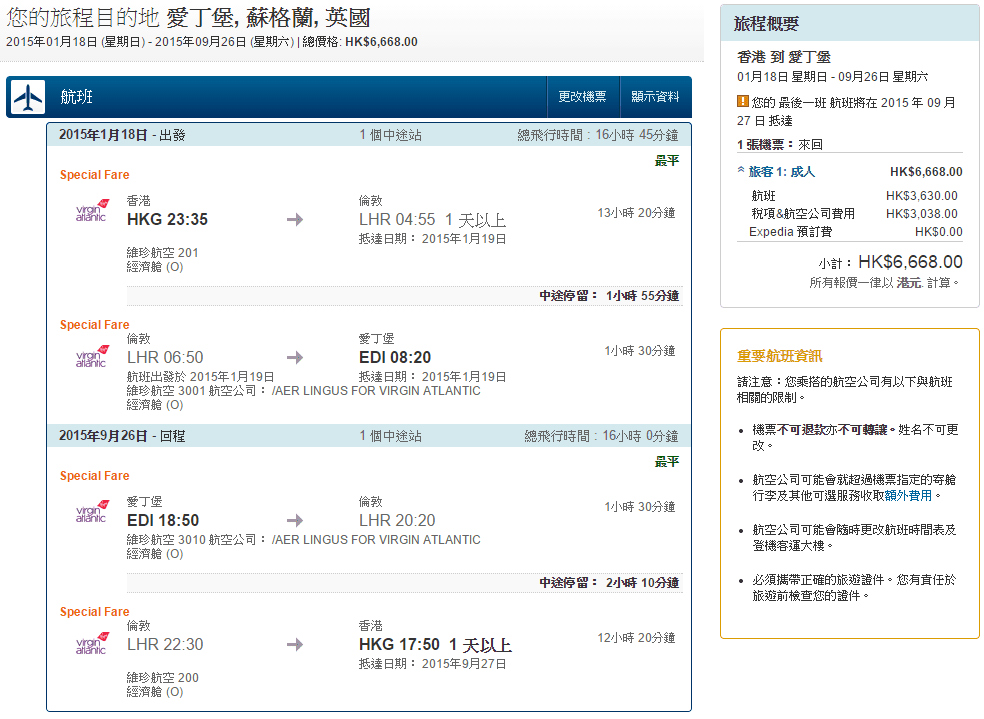This screenshot has width=984, height=719.
Task: Click arrow between HKG 23:35 and LHR 04:55
Action: point(295,219)
